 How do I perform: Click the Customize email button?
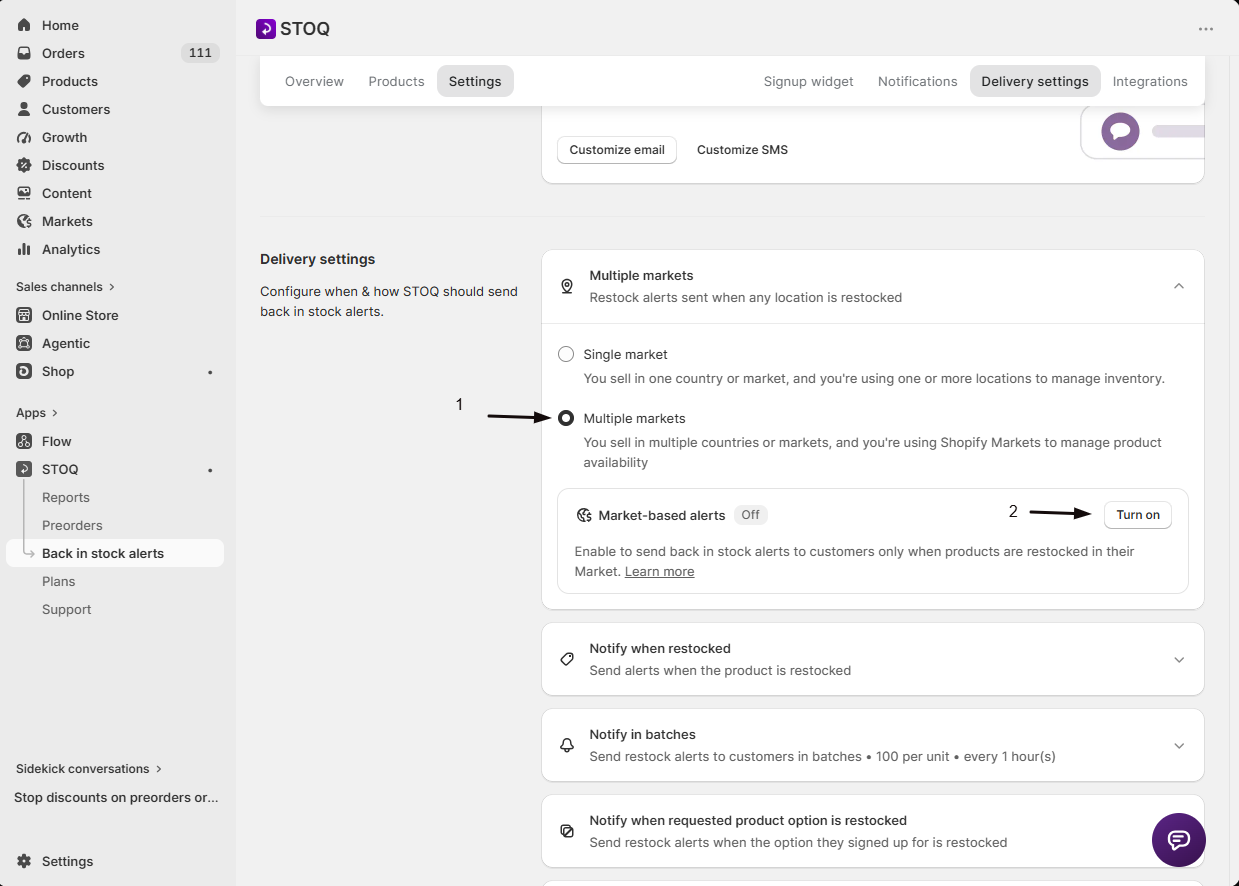[x=617, y=150]
